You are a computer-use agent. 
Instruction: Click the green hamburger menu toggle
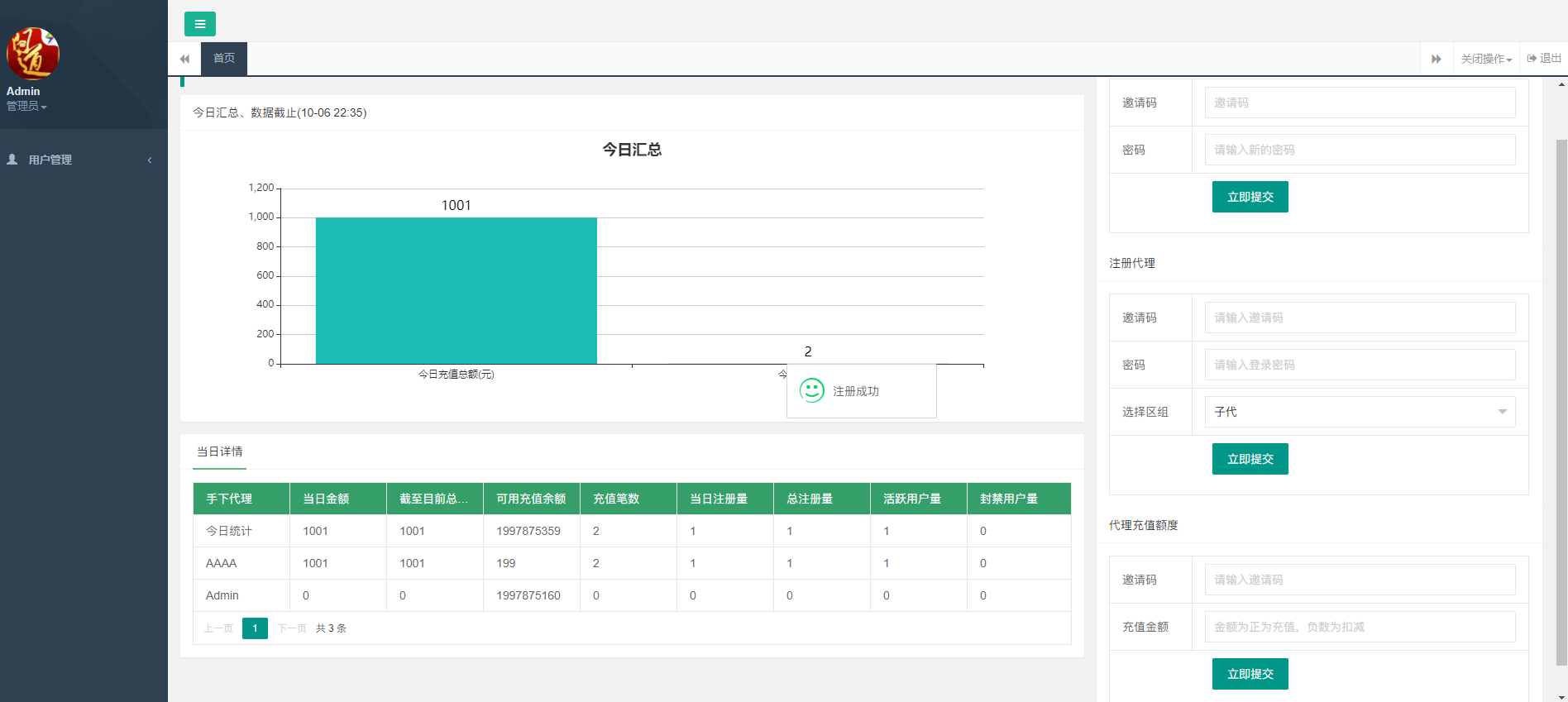click(199, 24)
